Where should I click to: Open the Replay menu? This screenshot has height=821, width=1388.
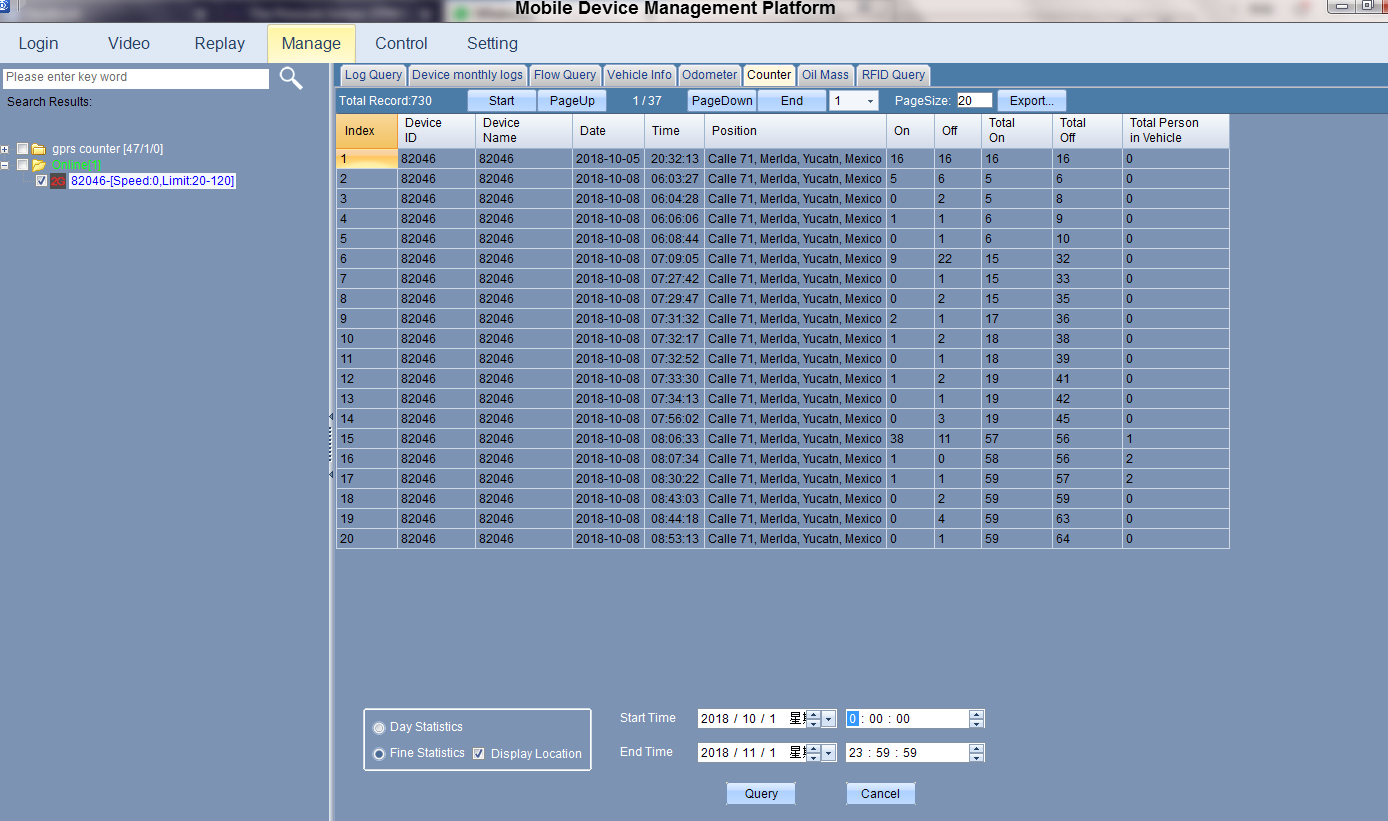(x=220, y=44)
